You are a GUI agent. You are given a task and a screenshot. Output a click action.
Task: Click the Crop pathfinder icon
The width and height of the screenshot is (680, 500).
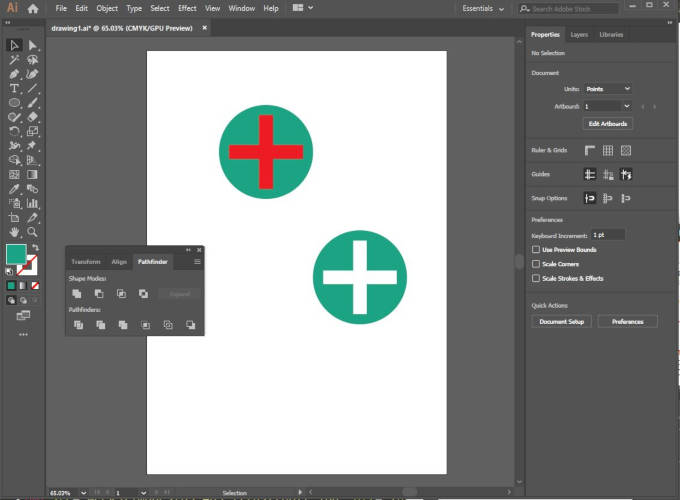tap(146, 325)
